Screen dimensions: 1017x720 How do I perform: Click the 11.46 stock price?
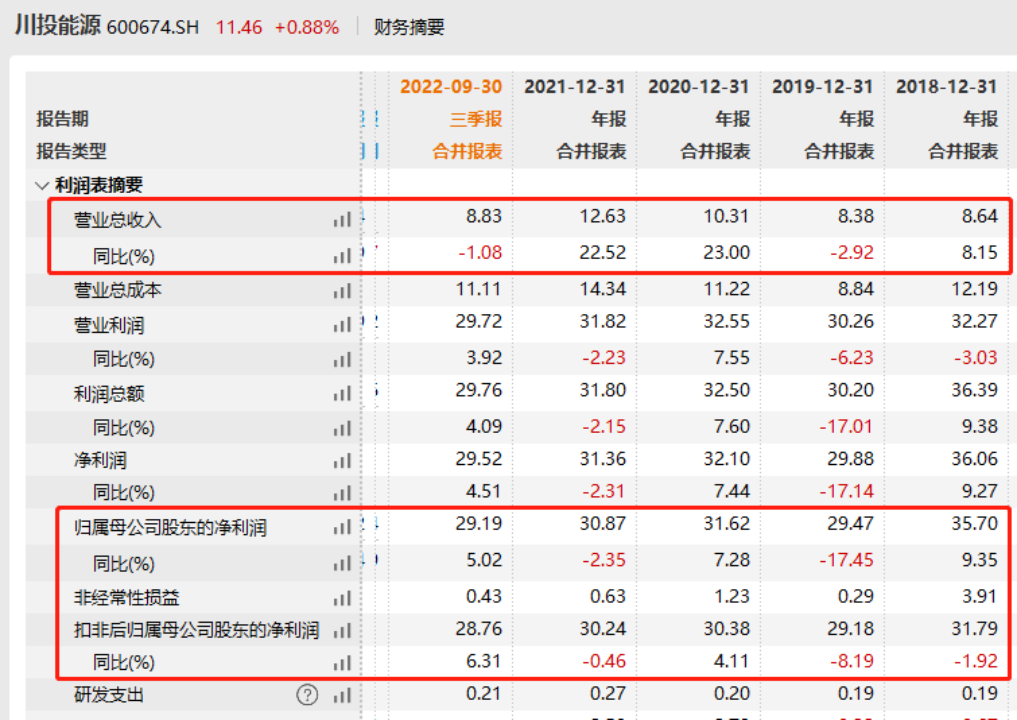click(239, 27)
